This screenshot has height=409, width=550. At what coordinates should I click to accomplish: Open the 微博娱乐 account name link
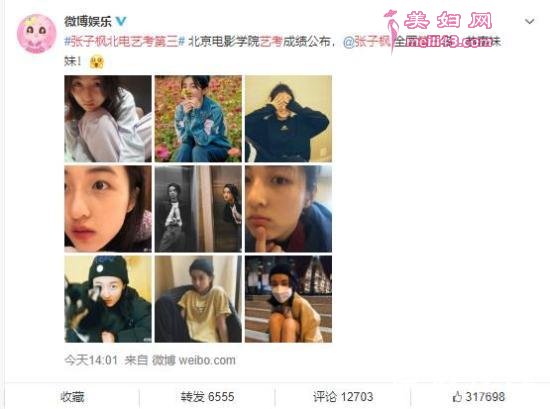tap(88, 21)
